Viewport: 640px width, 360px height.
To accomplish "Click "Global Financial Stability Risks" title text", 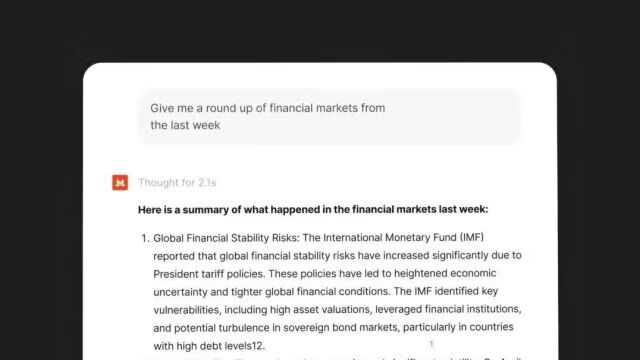I will click(x=226, y=238).
